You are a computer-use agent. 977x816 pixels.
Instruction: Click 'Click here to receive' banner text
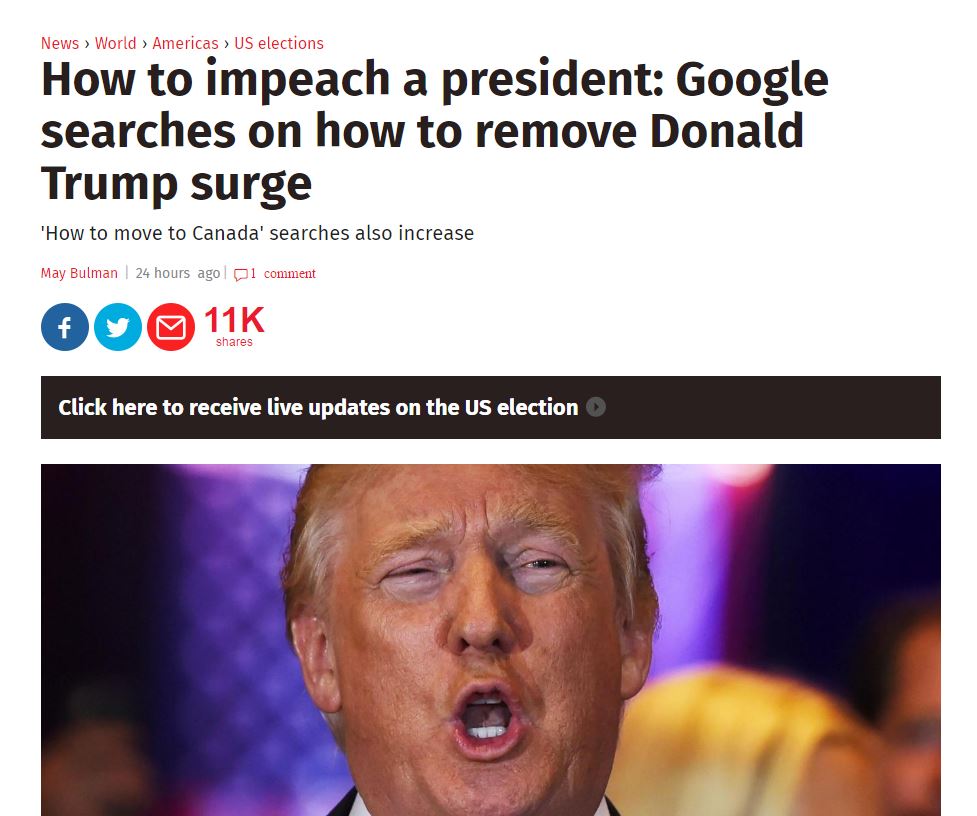tap(160, 407)
